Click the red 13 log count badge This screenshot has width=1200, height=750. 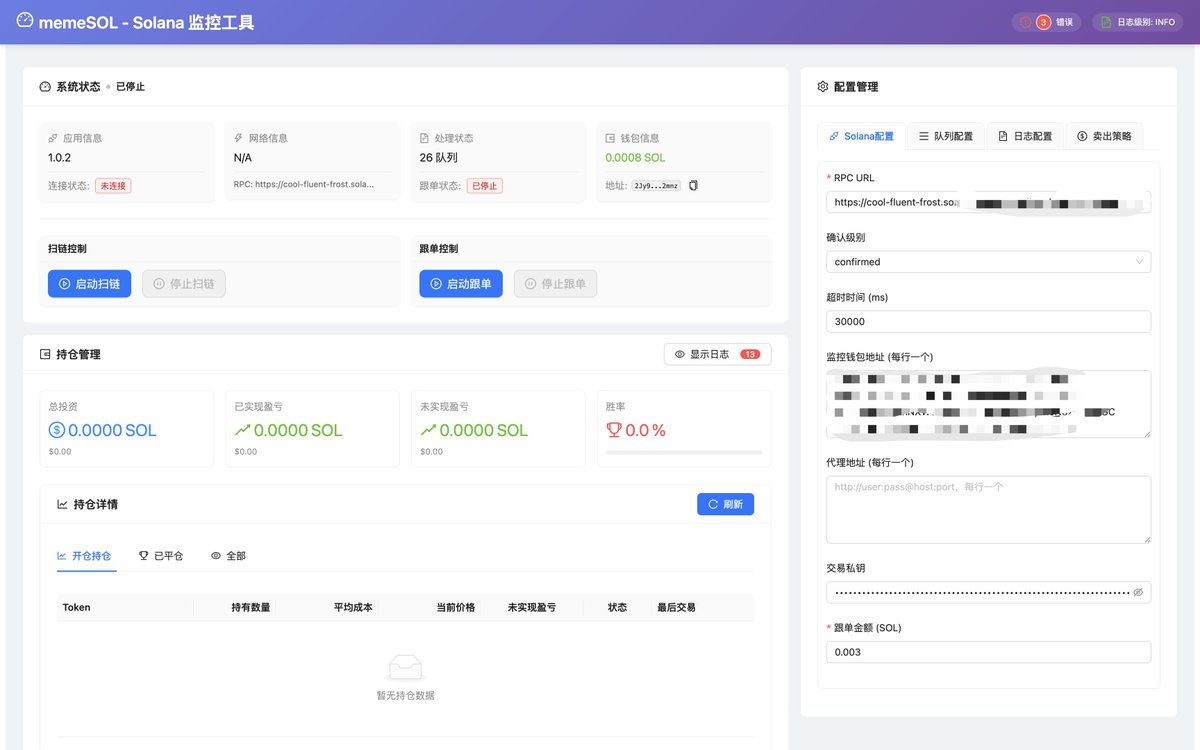tap(750, 354)
